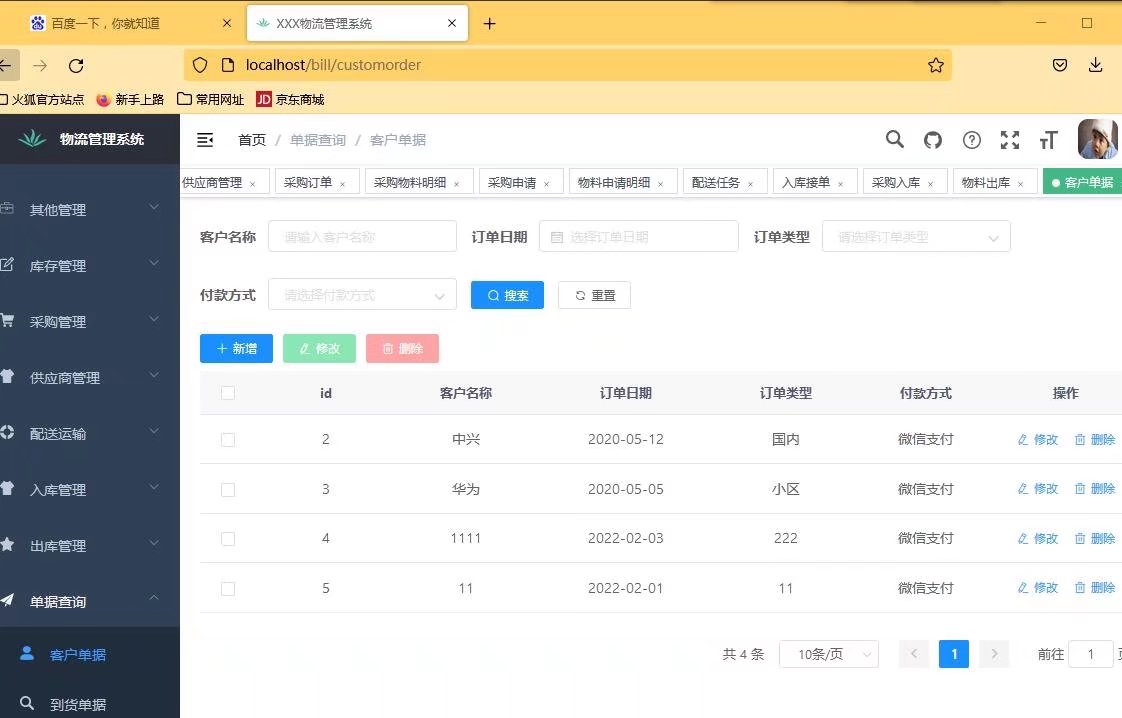Check the row checkbox for id 5
1122x718 pixels.
tap(228, 588)
